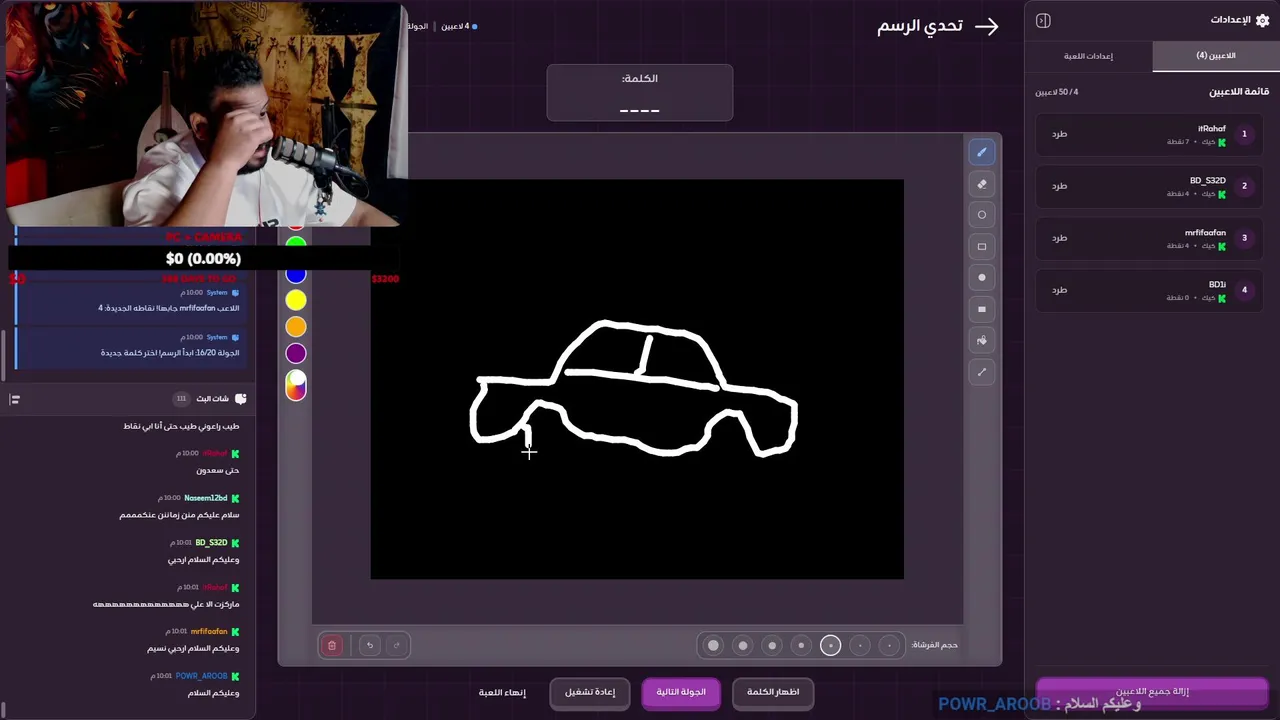This screenshot has height=720, width=1280.
Task: Choose the hollow rectangle shape tool
Action: click(981, 246)
